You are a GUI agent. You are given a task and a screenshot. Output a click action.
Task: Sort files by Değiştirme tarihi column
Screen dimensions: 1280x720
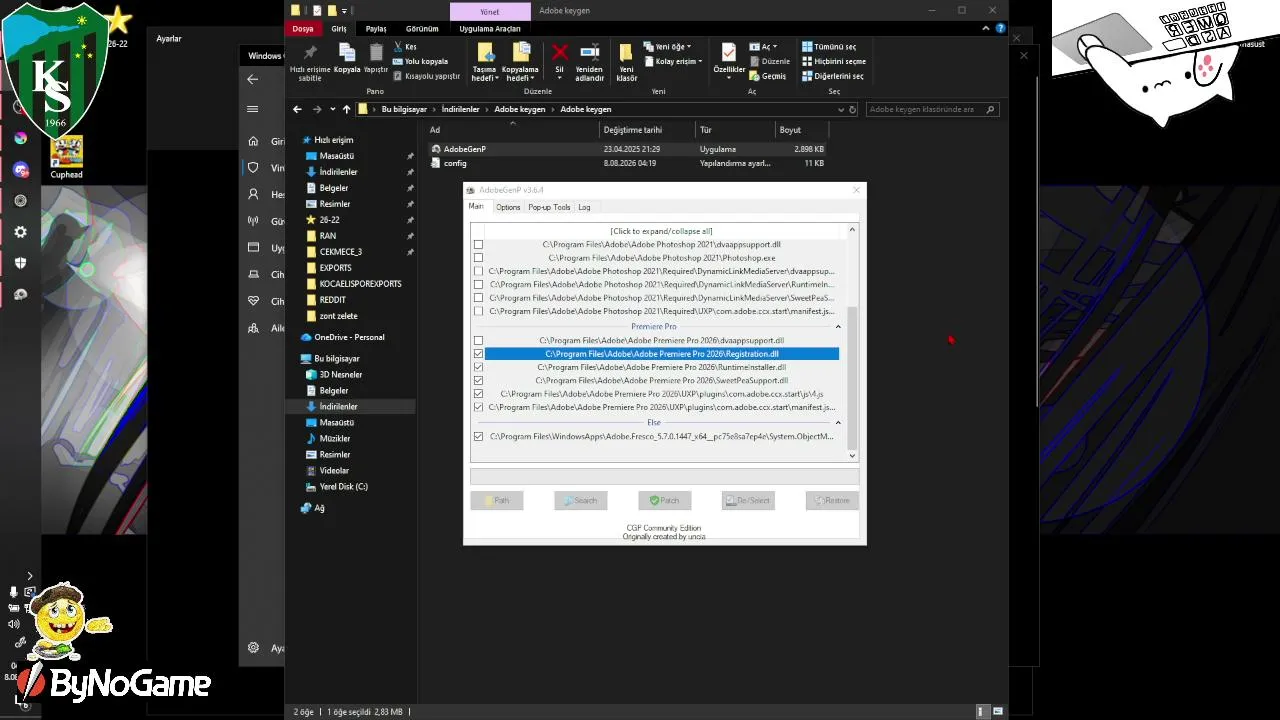click(x=633, y=130)
